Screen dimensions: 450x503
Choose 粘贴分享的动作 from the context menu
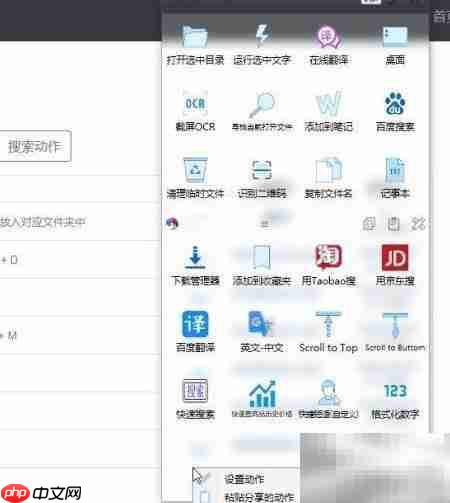(x=259, y=497)
